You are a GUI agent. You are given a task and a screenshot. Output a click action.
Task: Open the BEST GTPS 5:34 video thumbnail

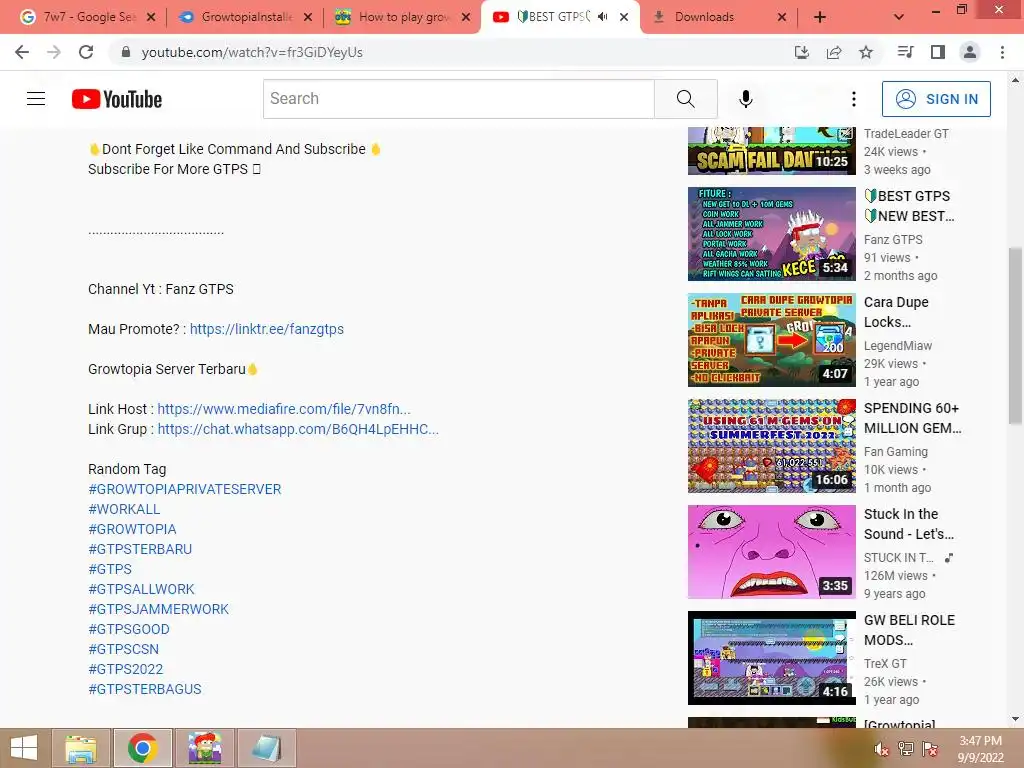(x=771, y=234)
